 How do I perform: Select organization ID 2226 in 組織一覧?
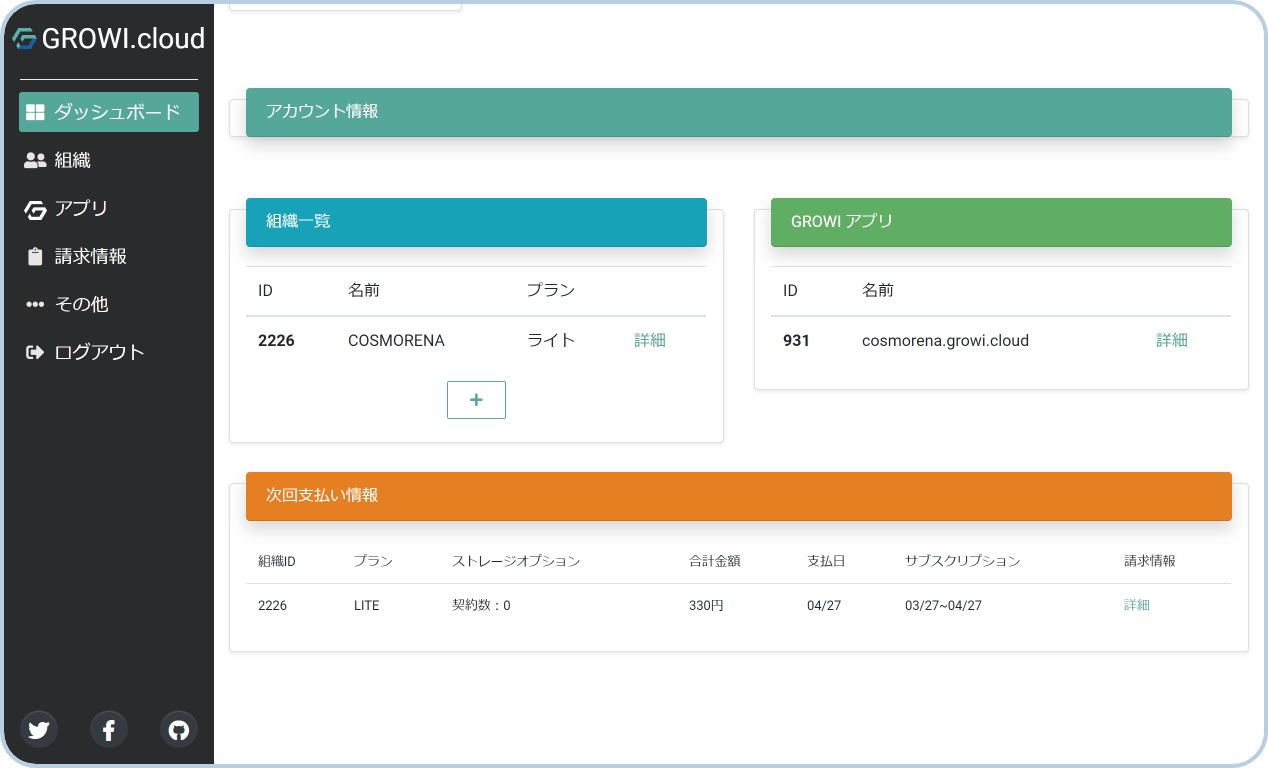click(x=276, y=340)
